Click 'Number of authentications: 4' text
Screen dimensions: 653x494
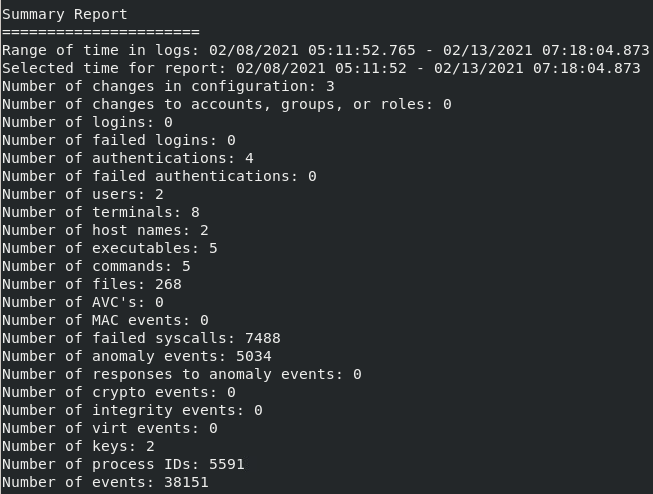tap(128, 158)
